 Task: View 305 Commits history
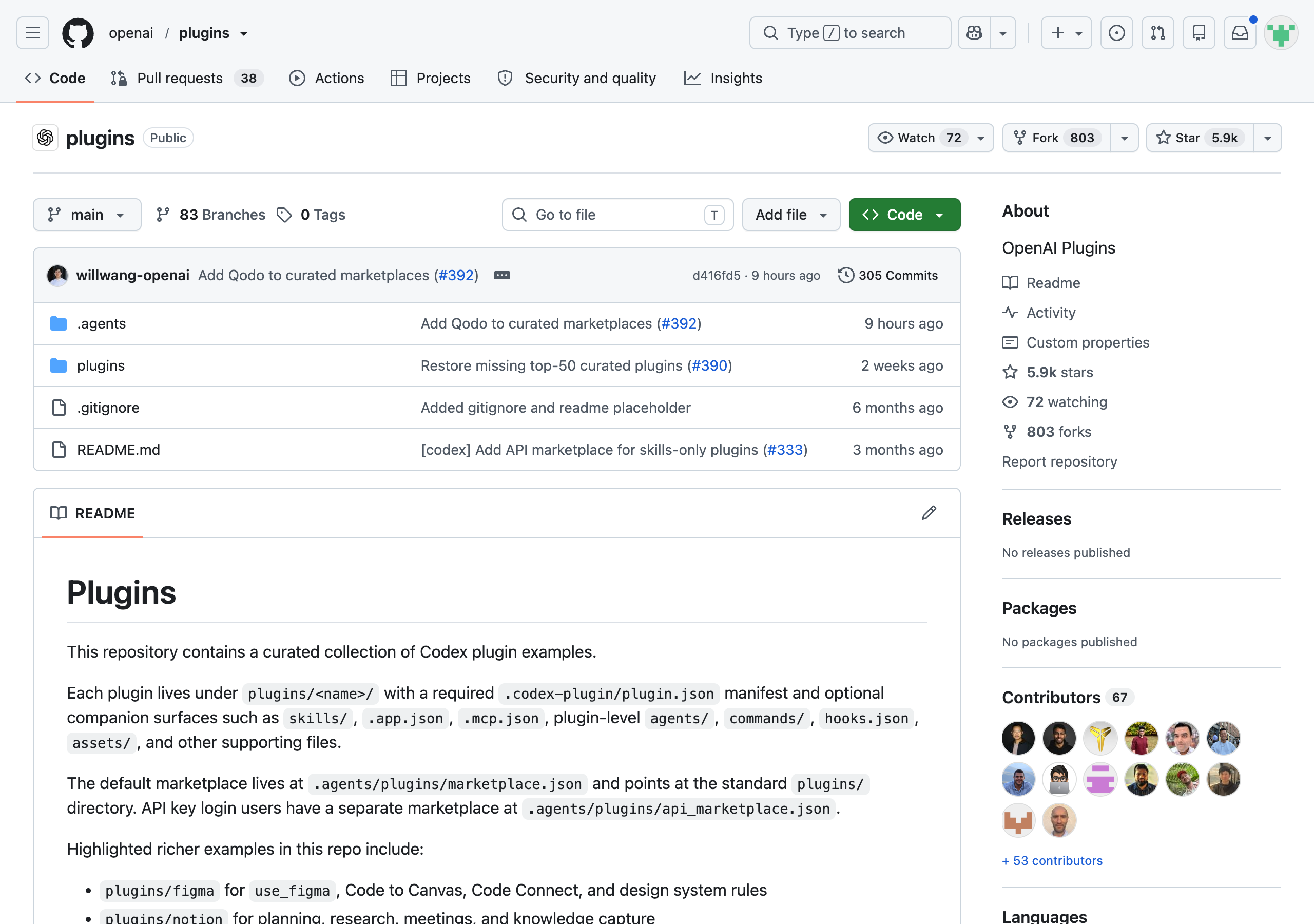coord(887,275)
